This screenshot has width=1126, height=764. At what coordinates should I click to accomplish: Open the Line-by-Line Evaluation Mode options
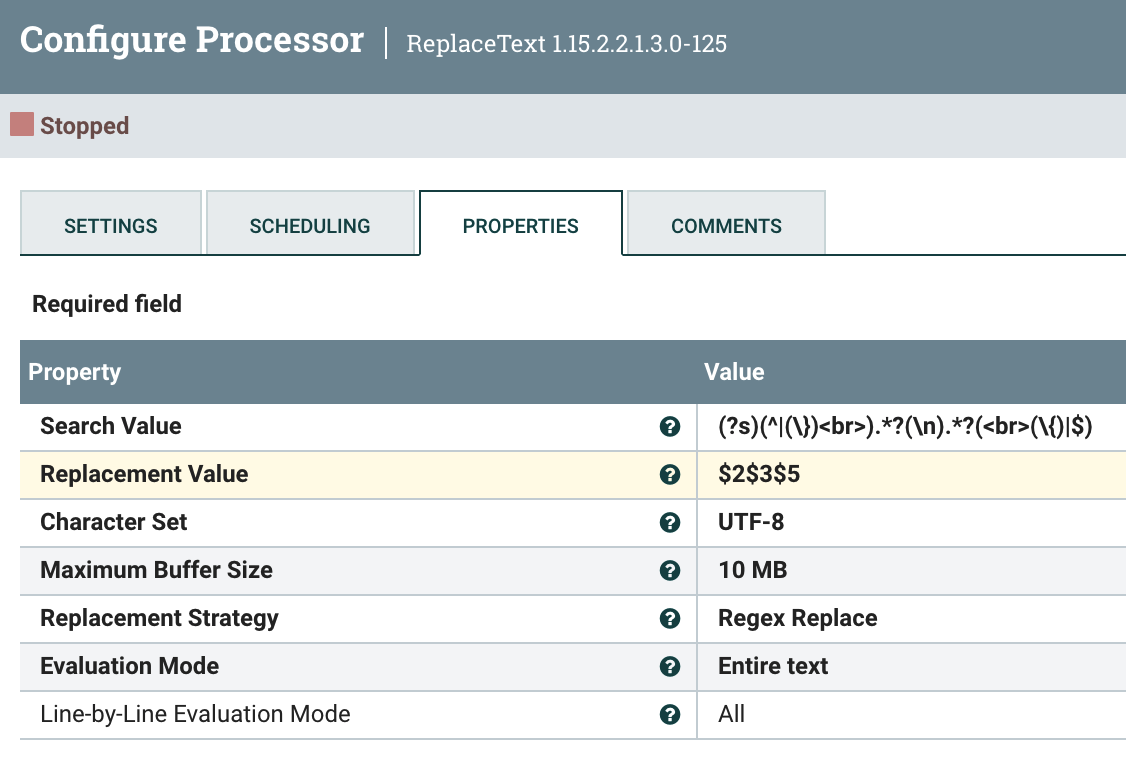click(732, 714)
